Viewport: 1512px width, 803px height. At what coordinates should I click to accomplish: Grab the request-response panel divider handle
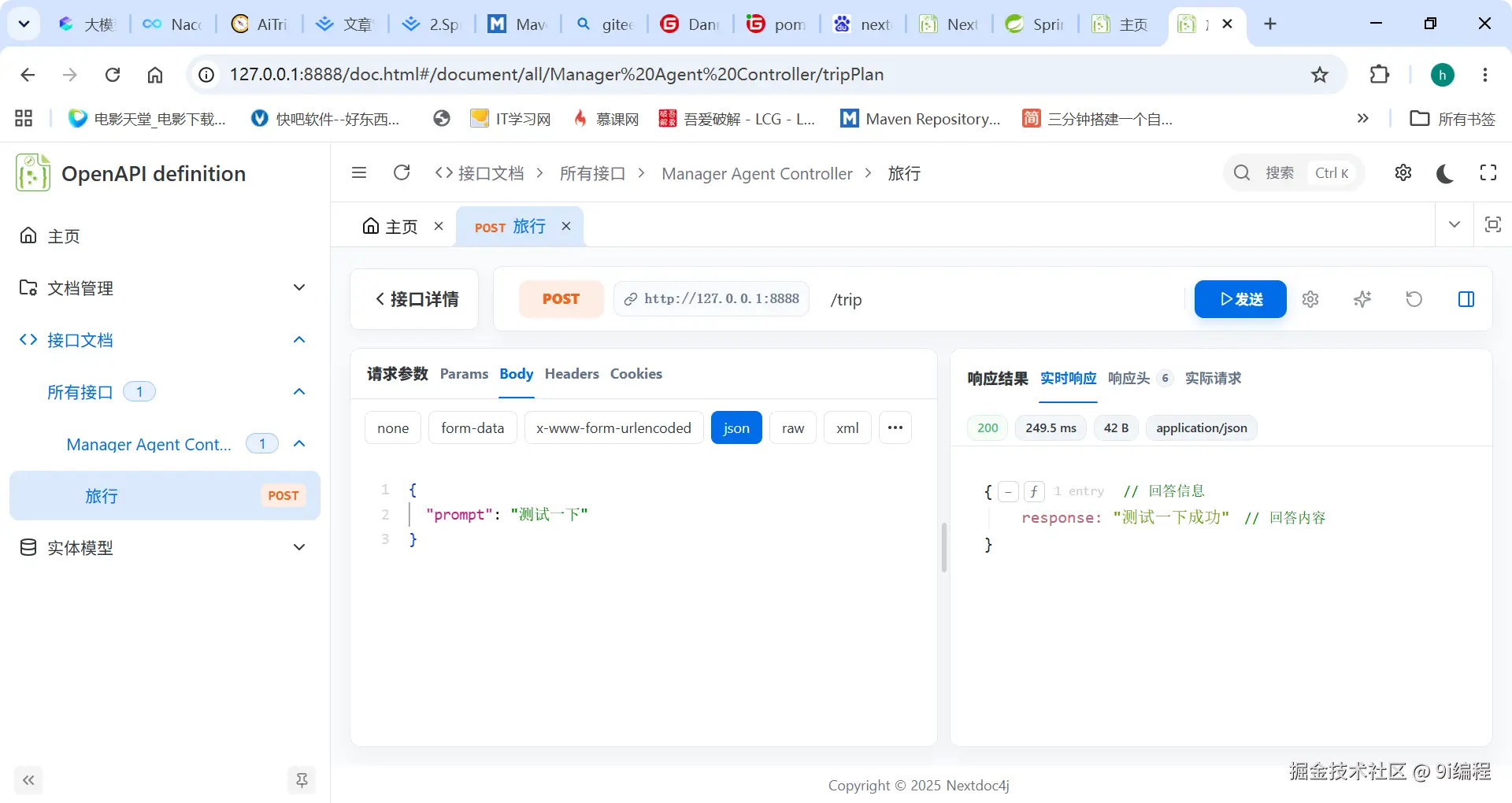click(x=943, y=547)
